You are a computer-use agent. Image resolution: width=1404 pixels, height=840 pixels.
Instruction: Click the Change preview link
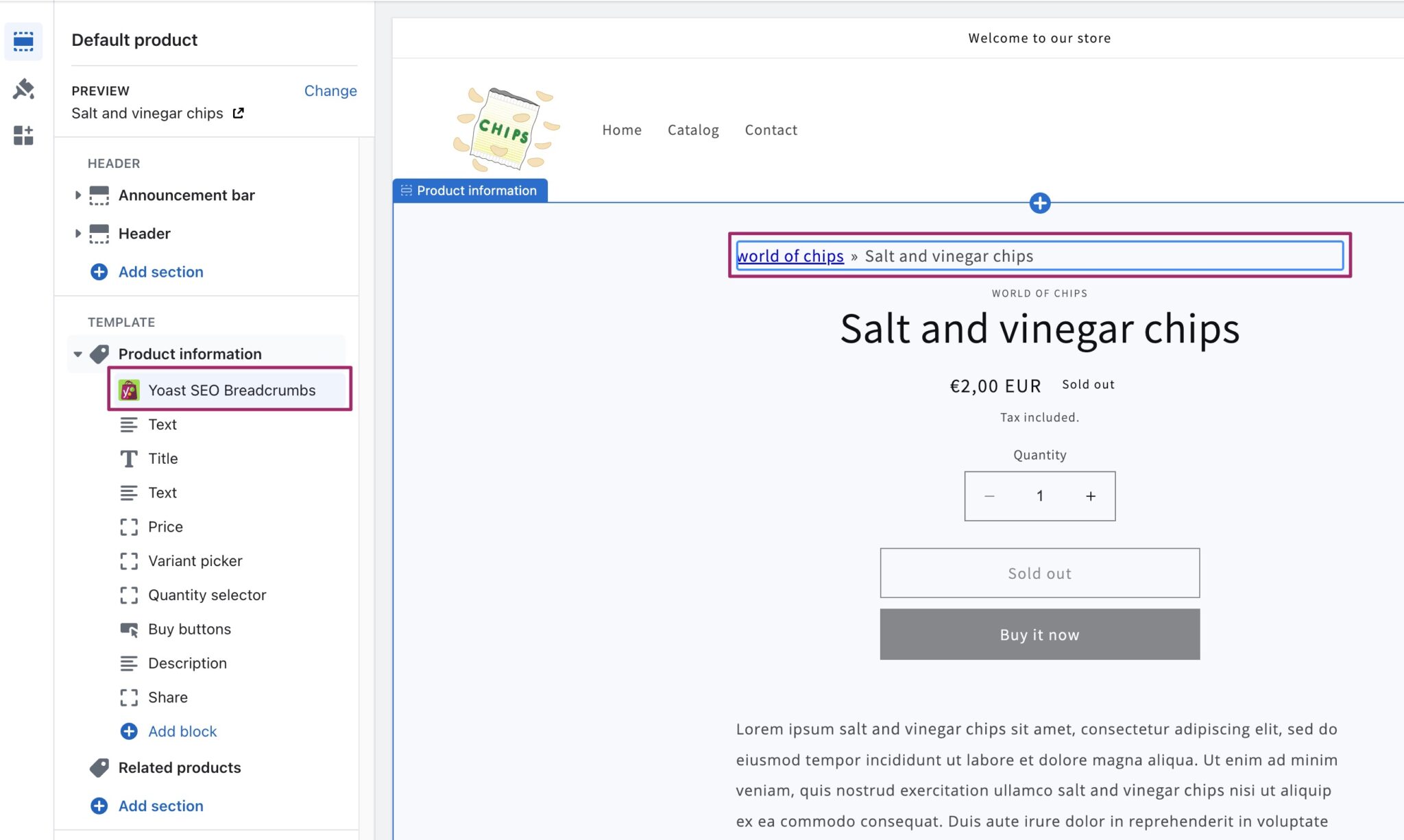(330, 90)
